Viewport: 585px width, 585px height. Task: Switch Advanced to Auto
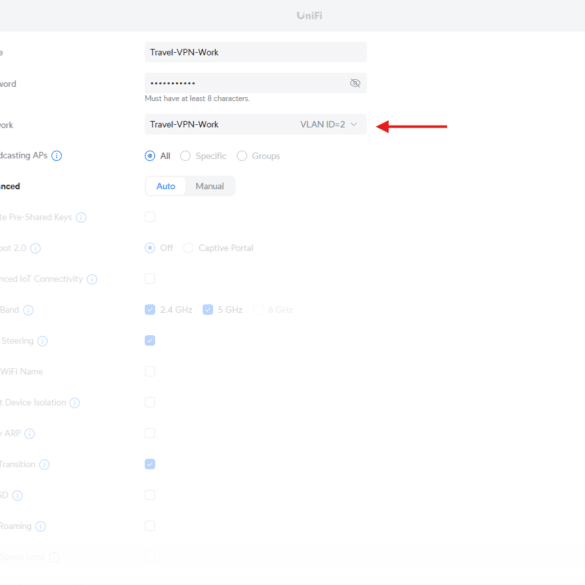(166, 186)
